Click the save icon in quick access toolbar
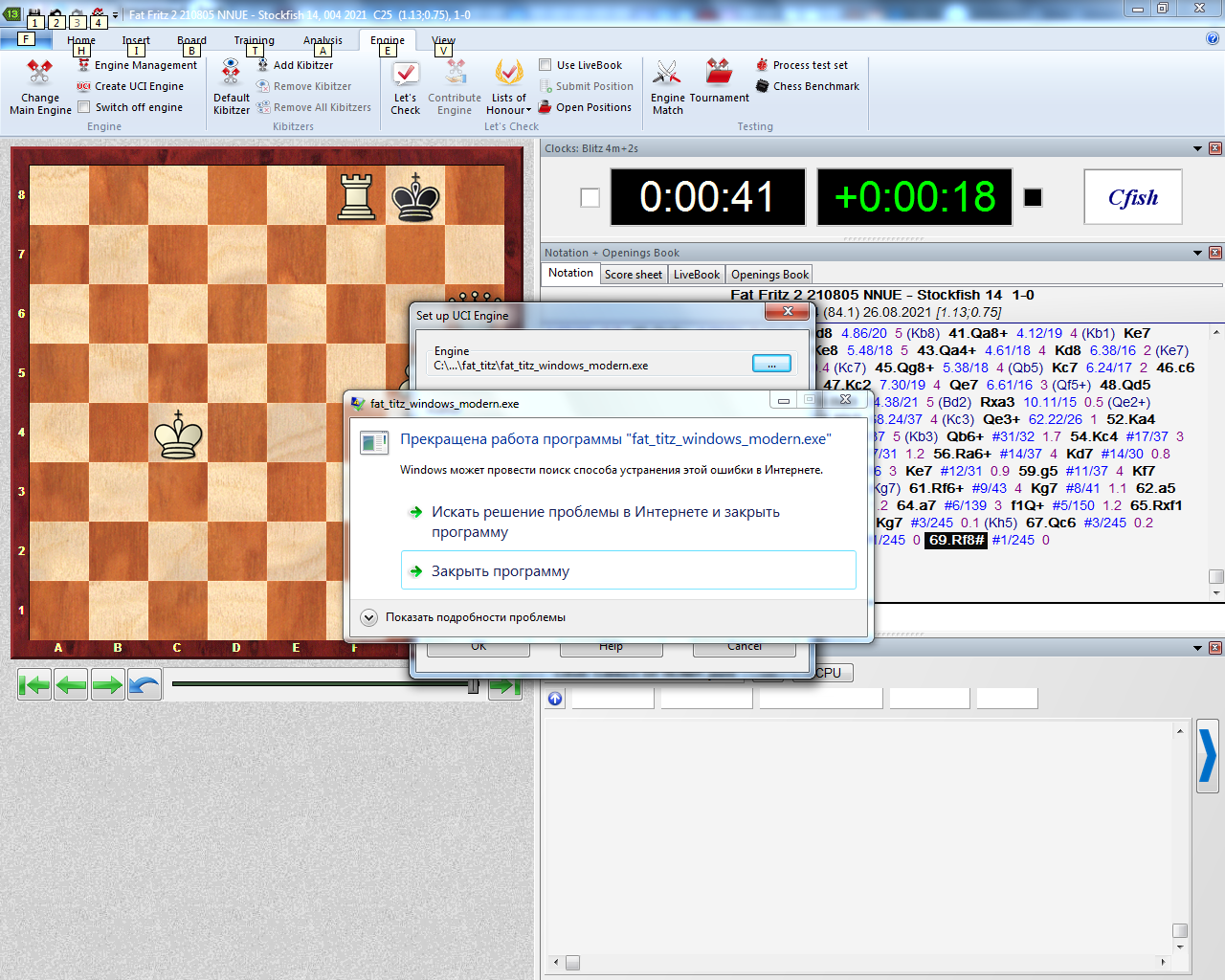 (34, 14)
